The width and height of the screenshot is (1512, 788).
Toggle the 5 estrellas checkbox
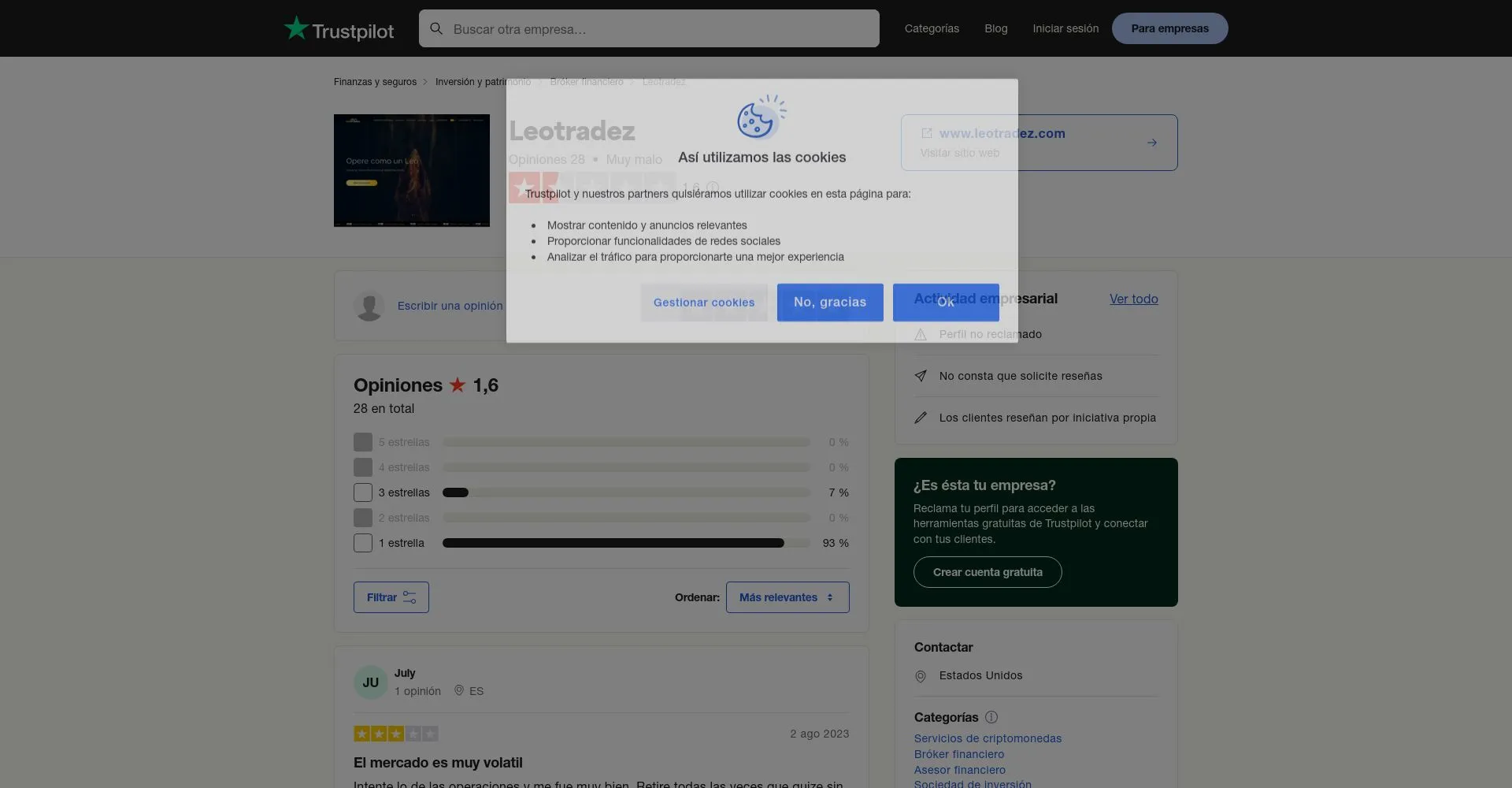[363, 442]
